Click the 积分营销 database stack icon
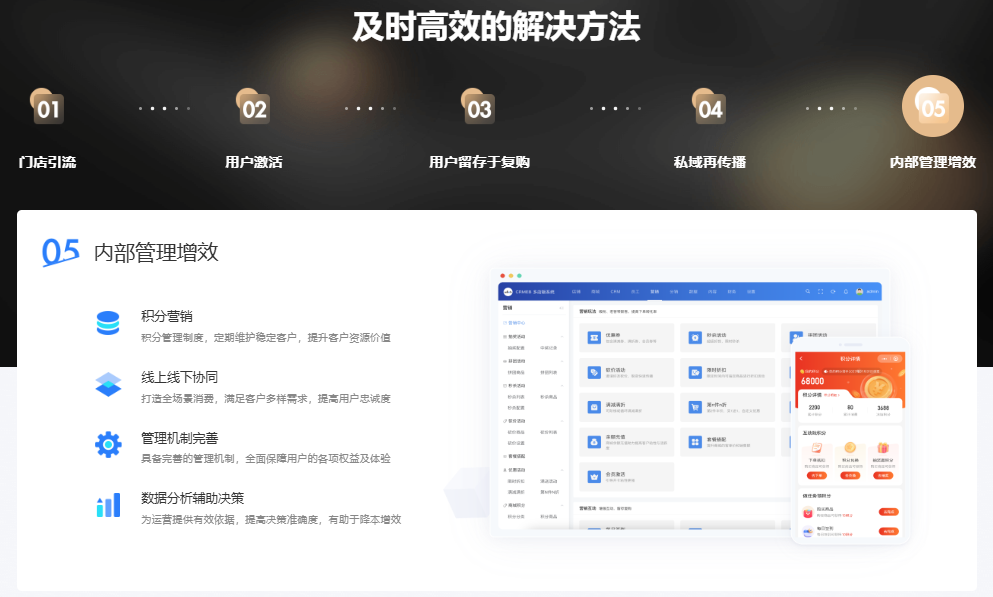993x597 pixels. click(108, 323)
